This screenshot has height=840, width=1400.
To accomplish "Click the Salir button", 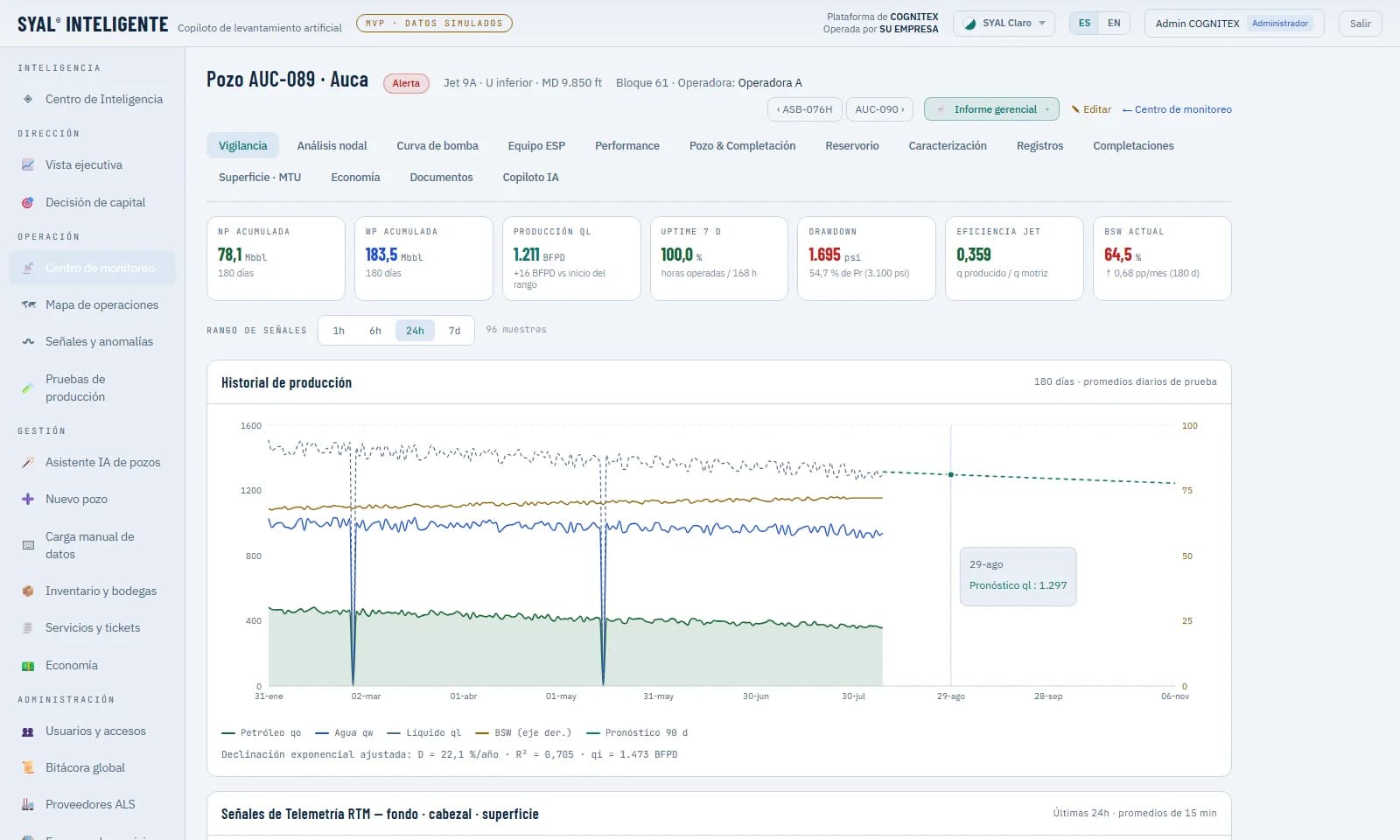I will click(1360, 24).
